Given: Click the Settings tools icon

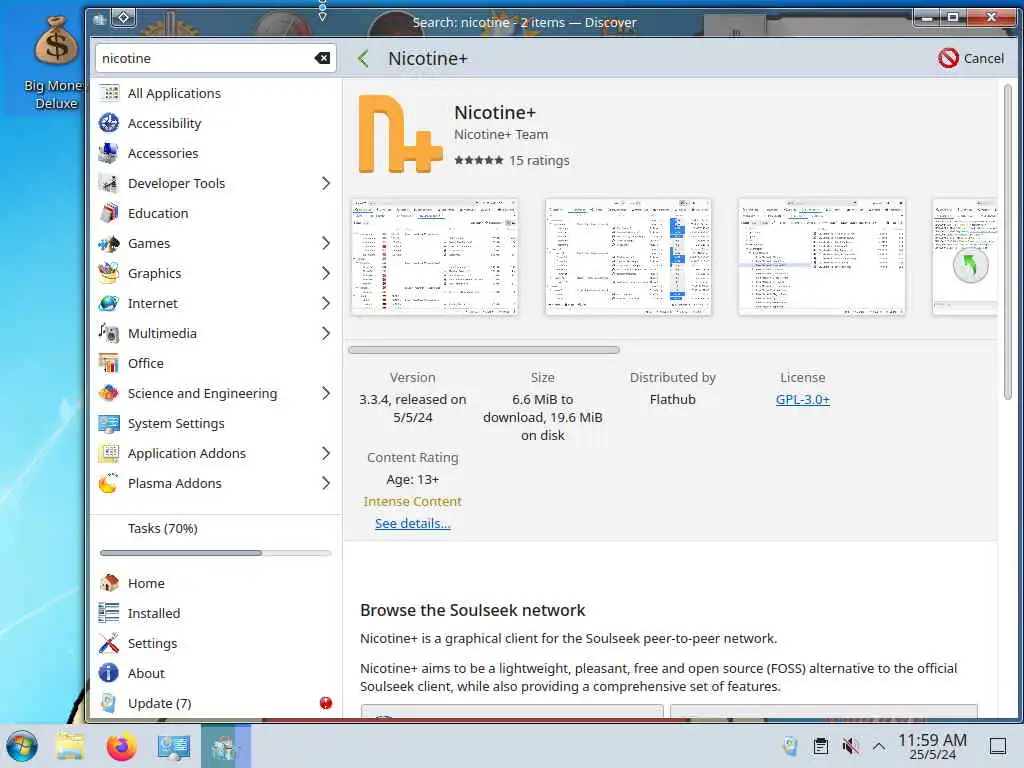Looking at the screenshot, I should tap(109, 643).
